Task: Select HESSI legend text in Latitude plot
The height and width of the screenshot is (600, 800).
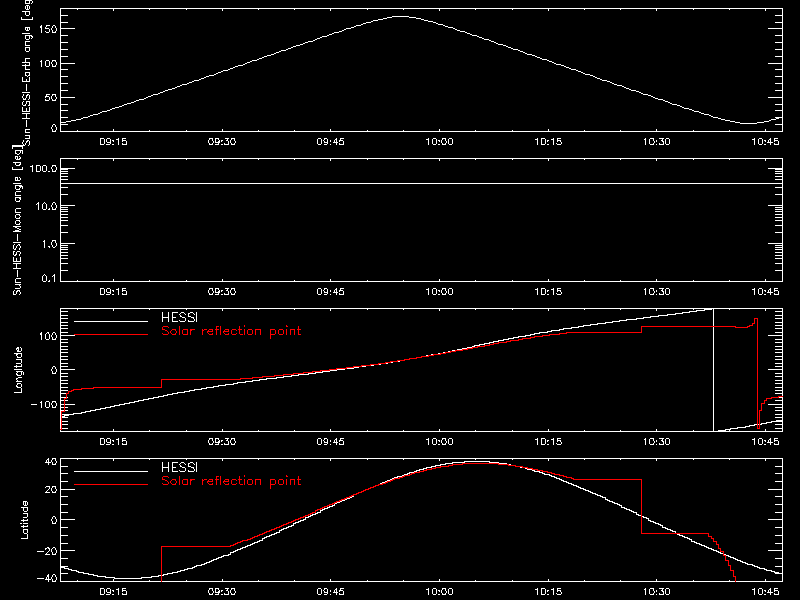Action: (x=179, y=467)
